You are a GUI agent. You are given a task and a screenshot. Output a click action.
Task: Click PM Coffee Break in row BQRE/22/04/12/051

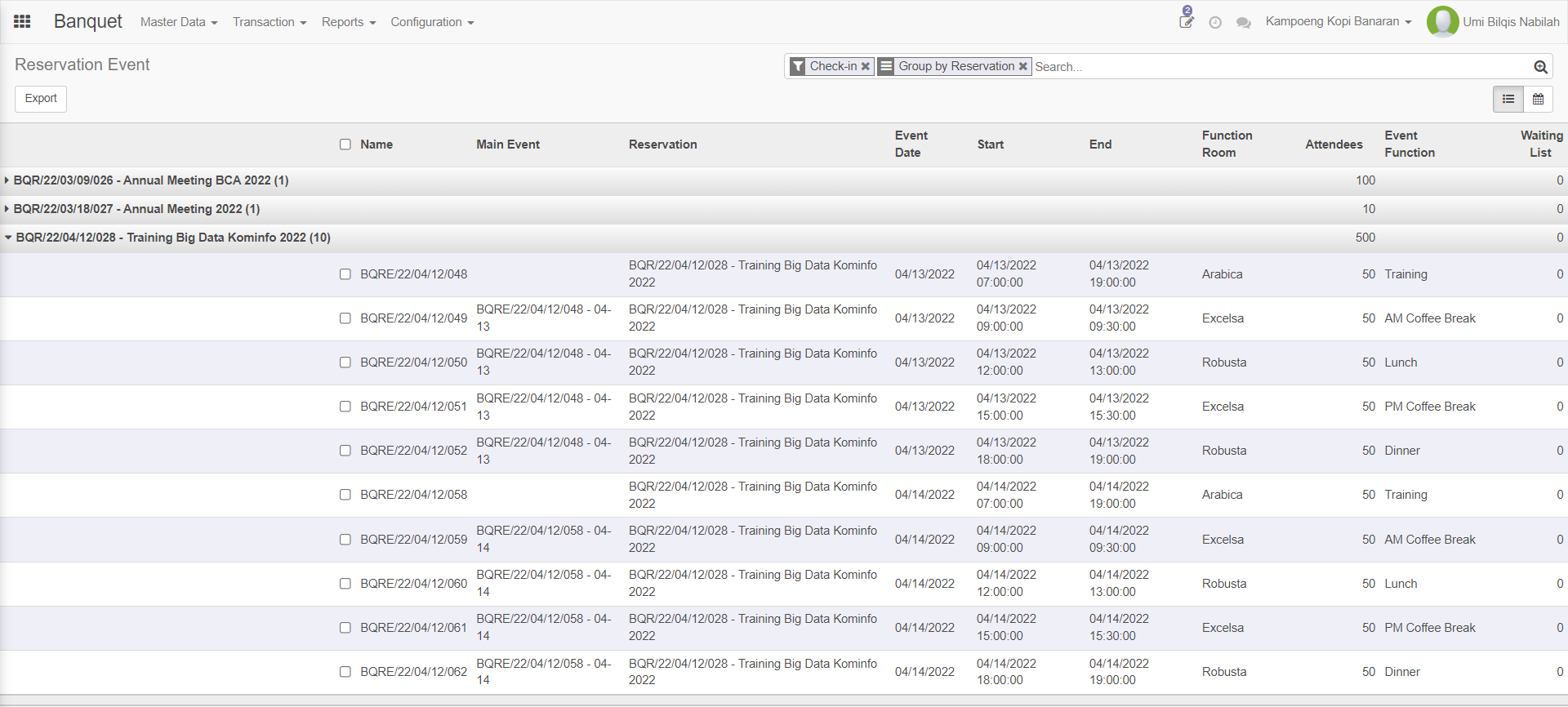(x=1430, y=407)
